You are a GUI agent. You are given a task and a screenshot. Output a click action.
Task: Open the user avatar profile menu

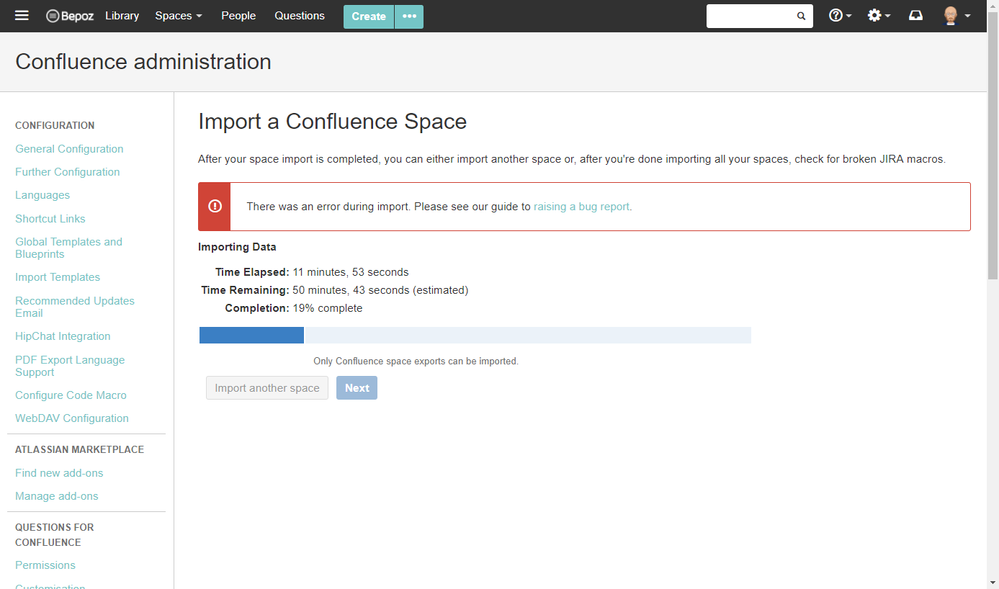coord(956,15)
